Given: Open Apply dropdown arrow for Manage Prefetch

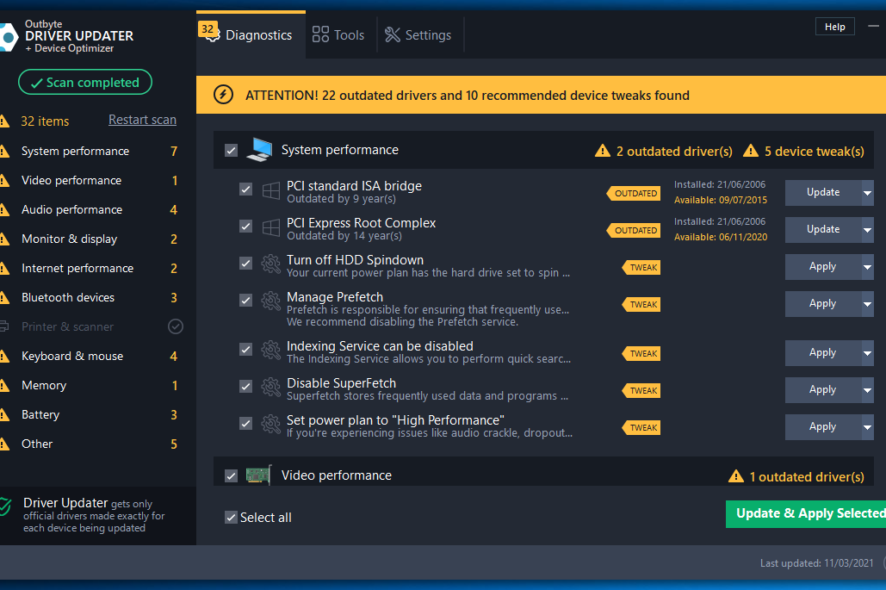Looking at the screenshot, I should pos(867,304).
